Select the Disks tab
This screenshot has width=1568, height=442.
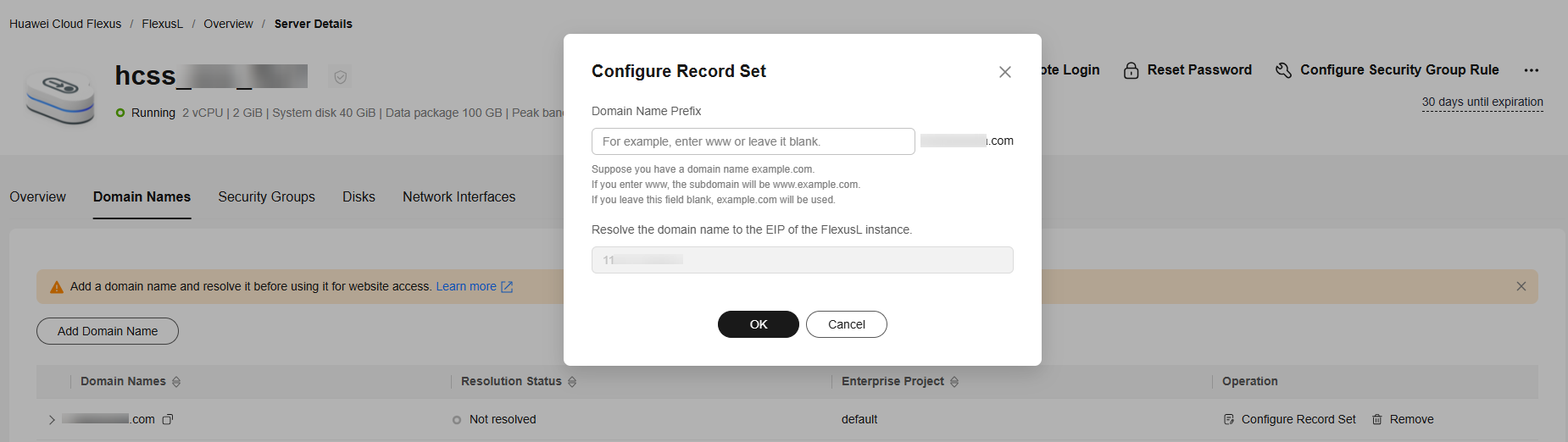359,196
